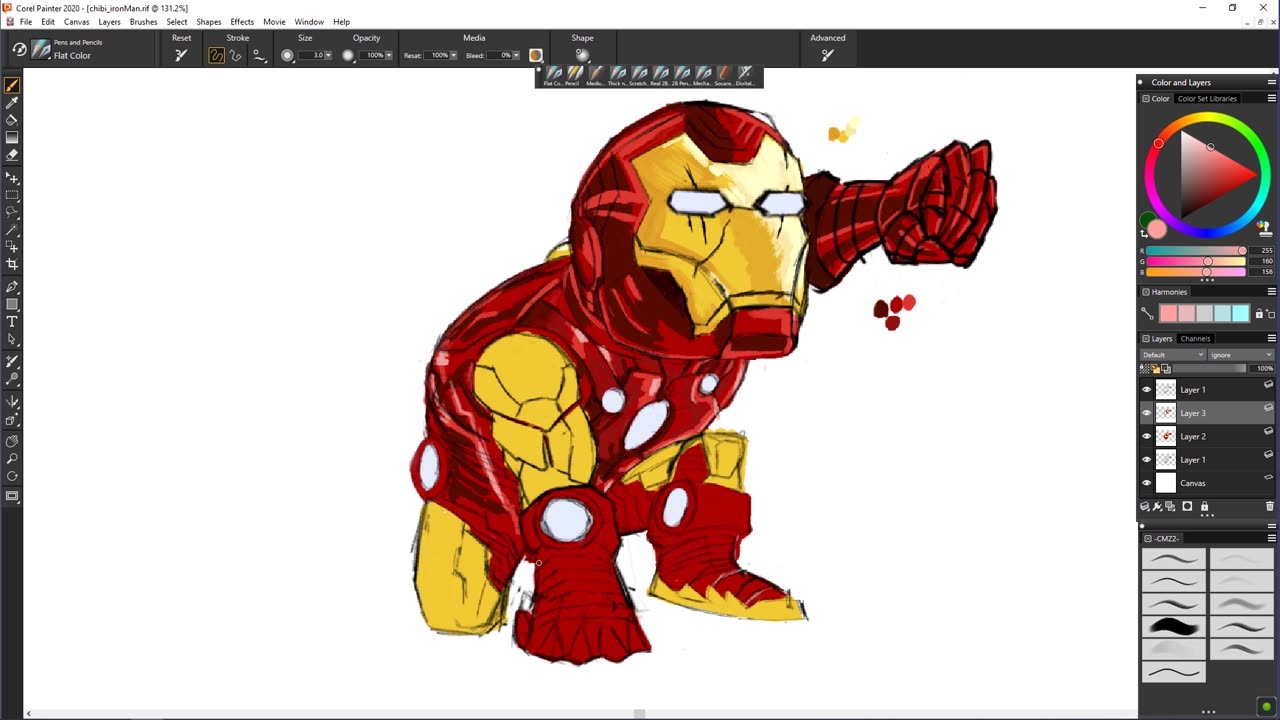Open the Advanced brush controls icon

pos(827,55)
